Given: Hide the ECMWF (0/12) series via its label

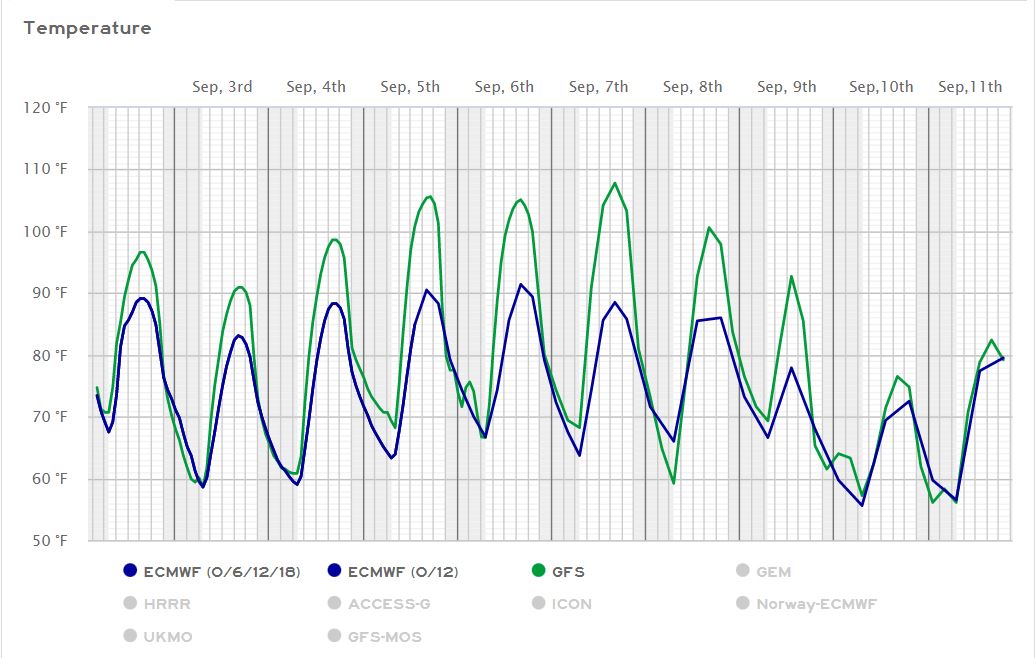Looking at the screenshot, I should (x=403, y=572).
